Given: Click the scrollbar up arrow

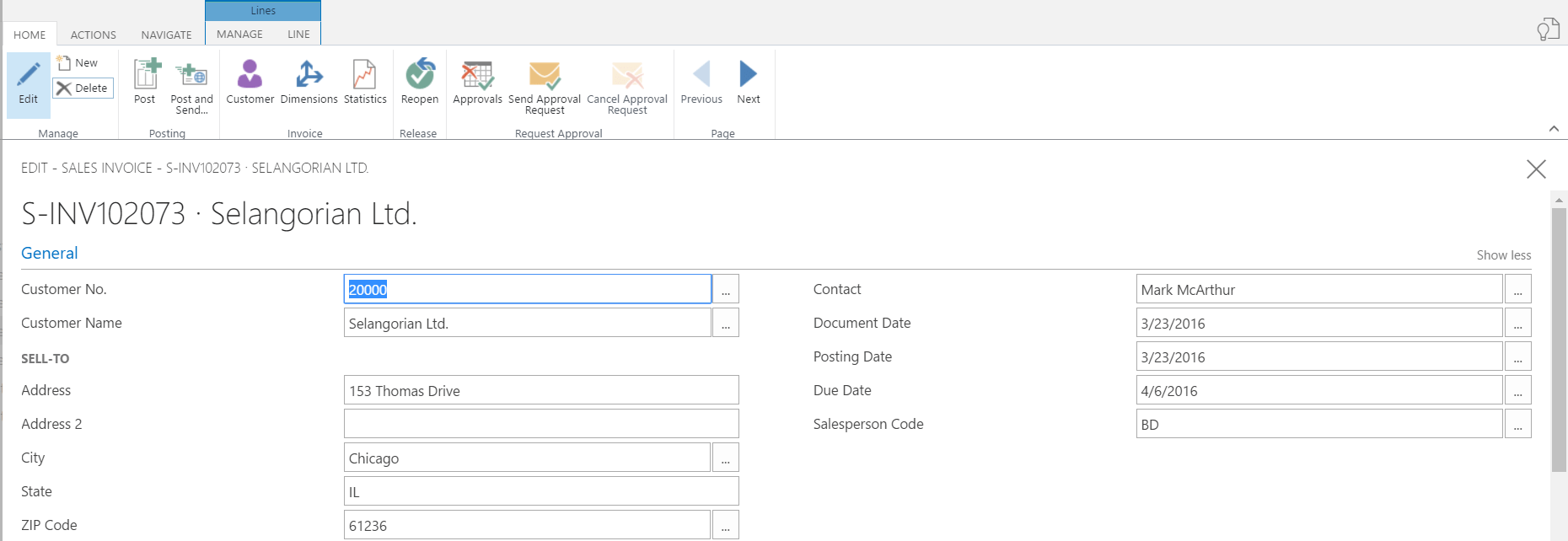Looking at the screenshot, I should 1559,200.
